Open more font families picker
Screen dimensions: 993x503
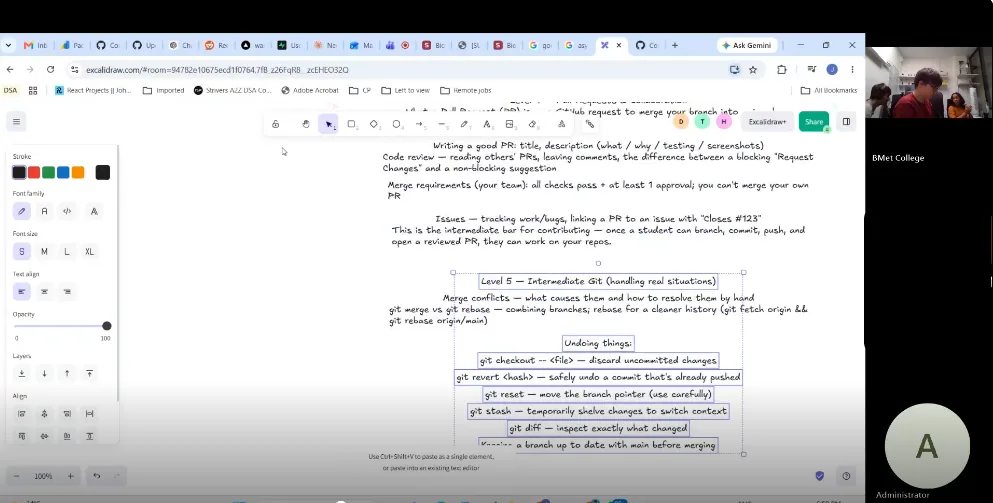pos(94,212)
